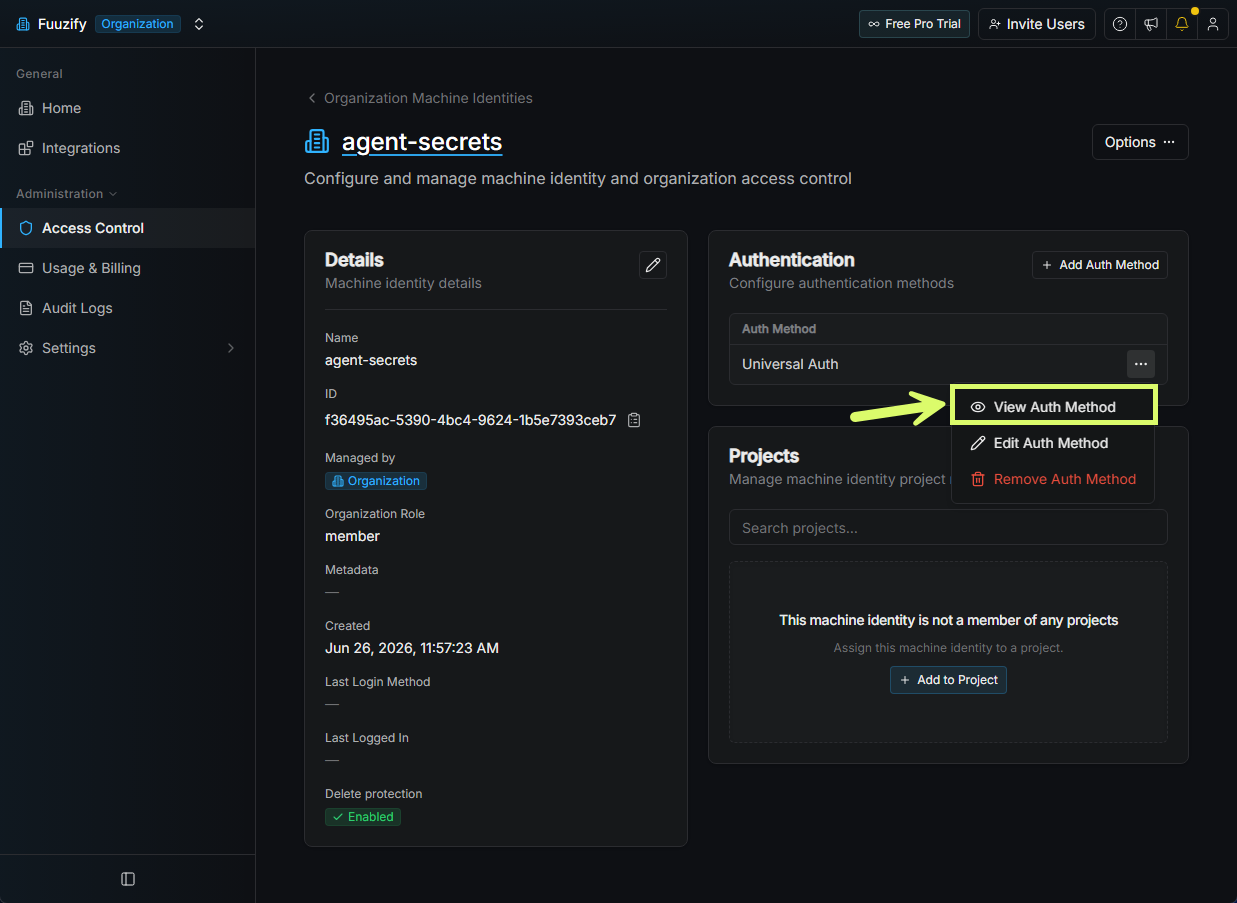Collapse the sidebar panel icon

click(128, 879)
